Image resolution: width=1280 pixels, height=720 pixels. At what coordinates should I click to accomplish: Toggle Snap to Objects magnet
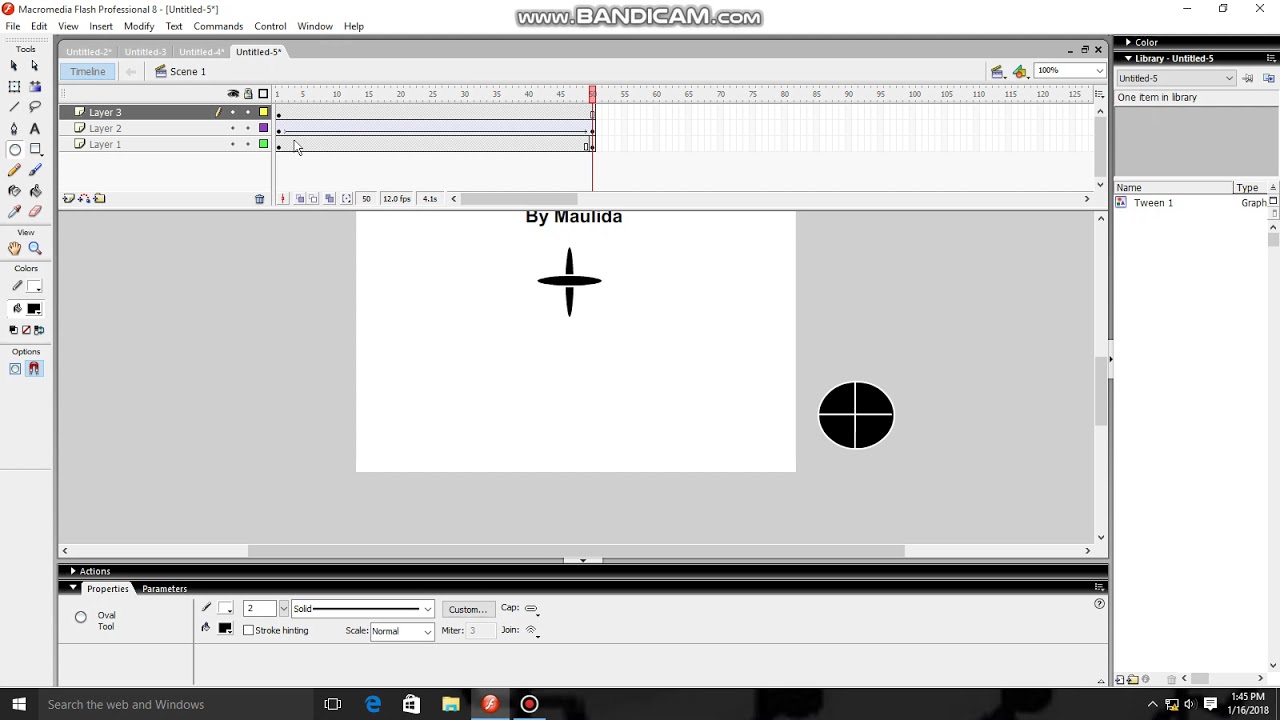[34, 369]
